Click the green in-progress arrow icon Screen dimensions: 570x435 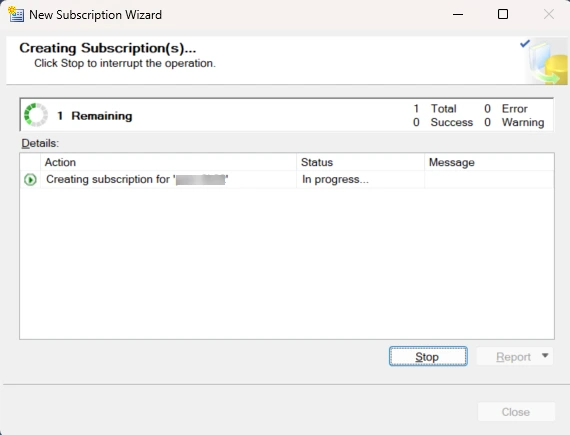[30, 180]
